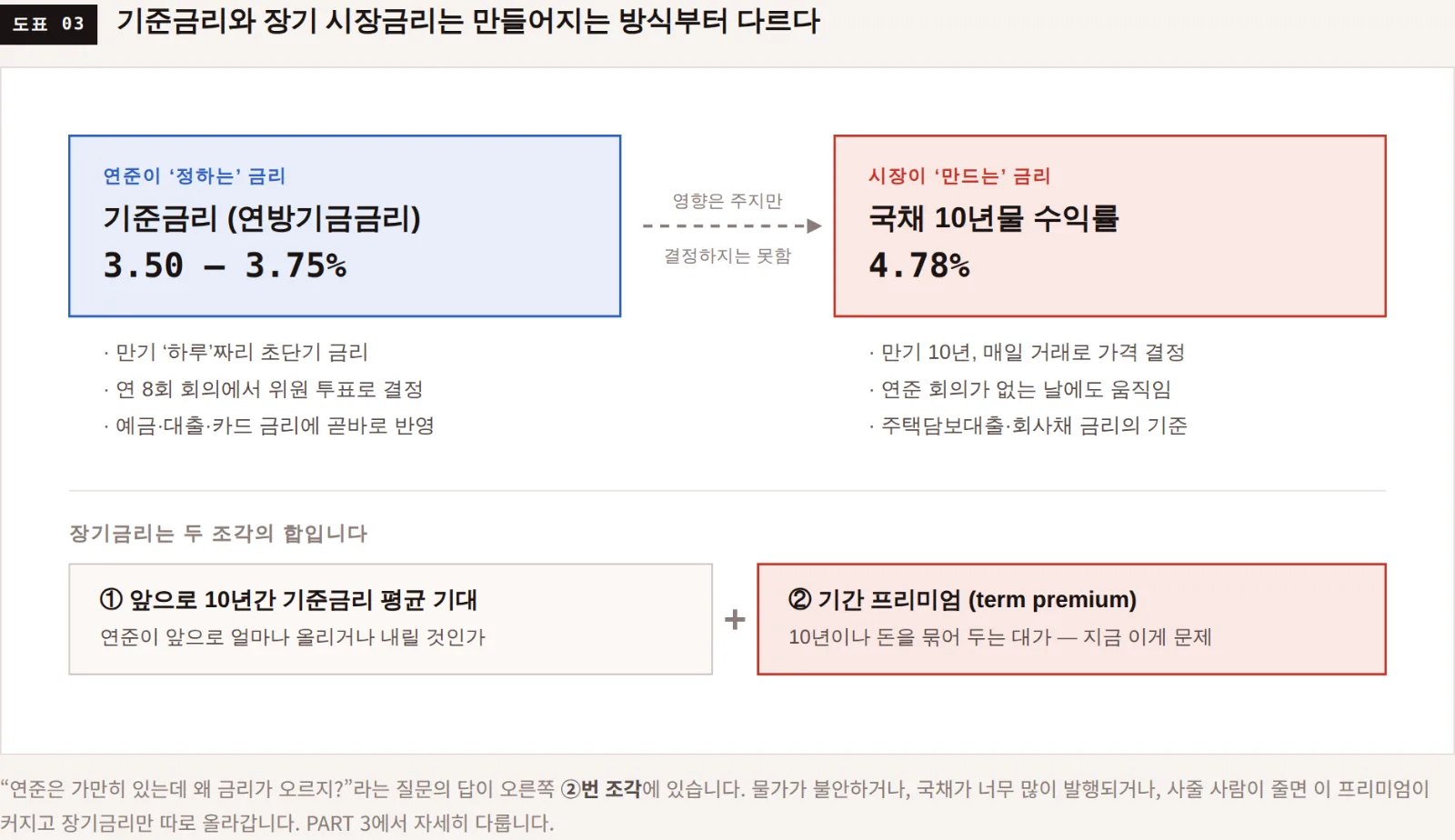Screen dimensions: 1455x840
Task: Click the 연준이 '정하는' 금리 blue label
Action: [195, 175]
